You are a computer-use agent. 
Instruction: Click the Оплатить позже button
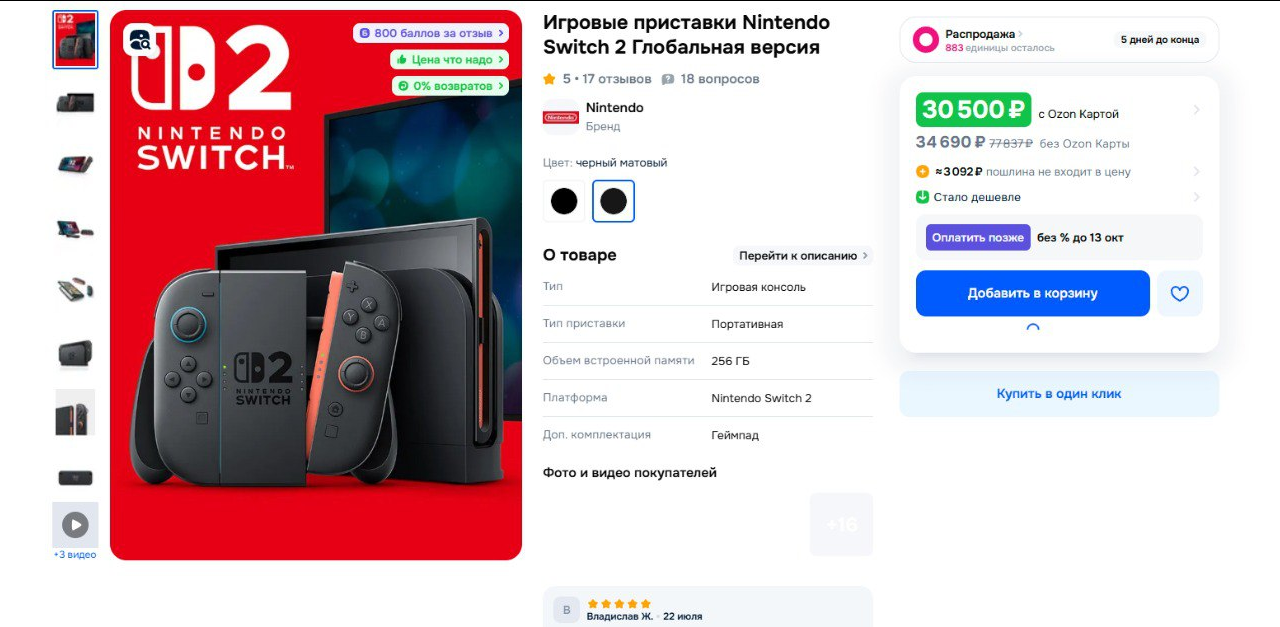[978, 237]
